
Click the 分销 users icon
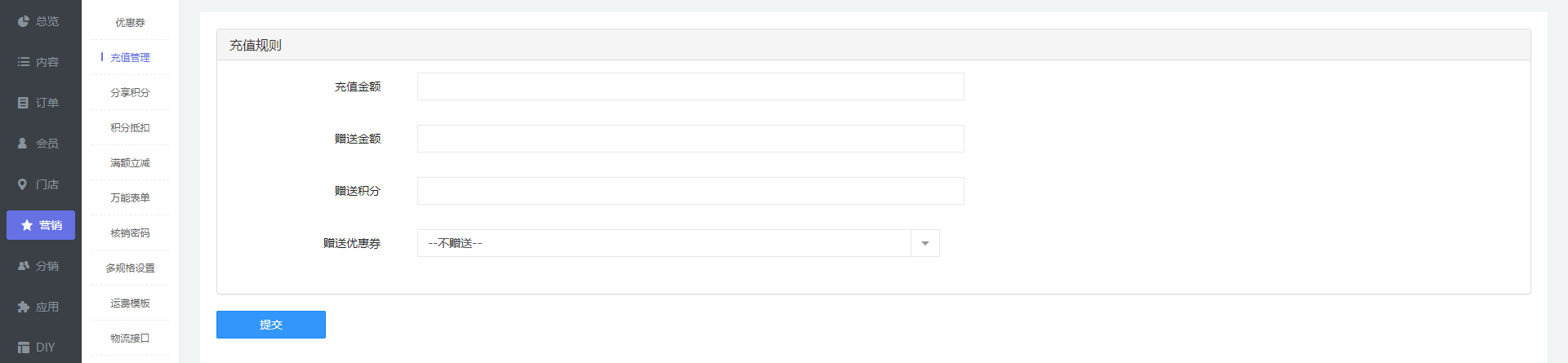[24, 266]
